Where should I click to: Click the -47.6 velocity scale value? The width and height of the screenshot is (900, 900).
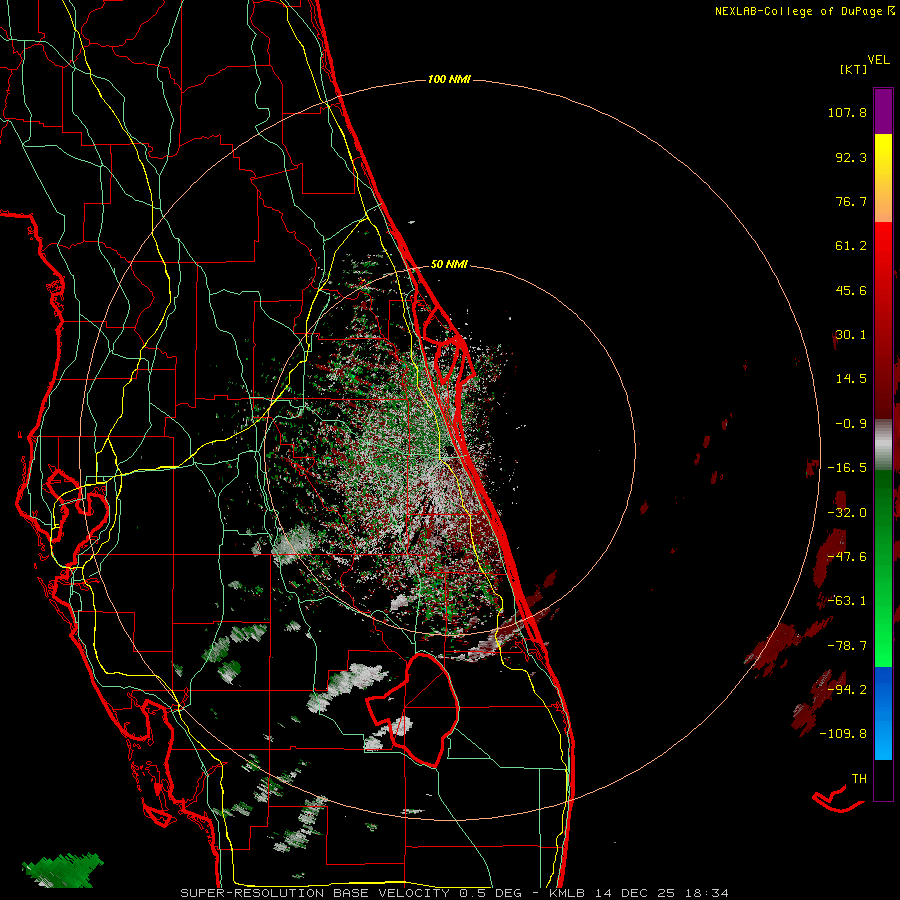point(847,557)
